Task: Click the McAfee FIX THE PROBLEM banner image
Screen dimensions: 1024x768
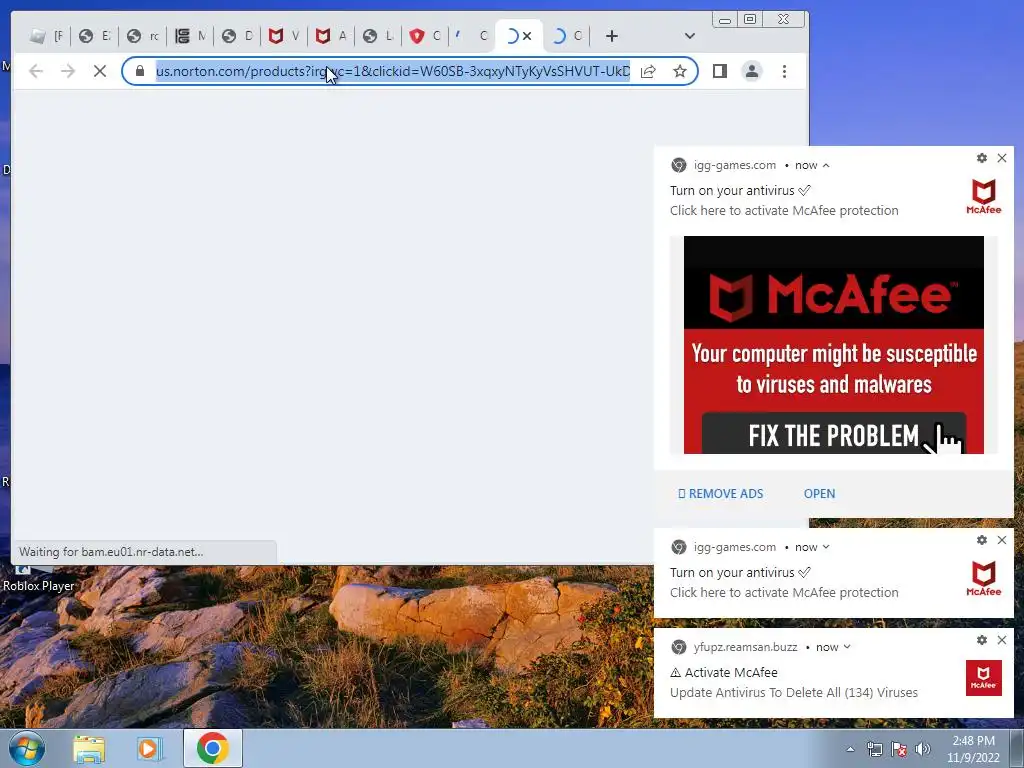Action: click(x=833, y=345)
